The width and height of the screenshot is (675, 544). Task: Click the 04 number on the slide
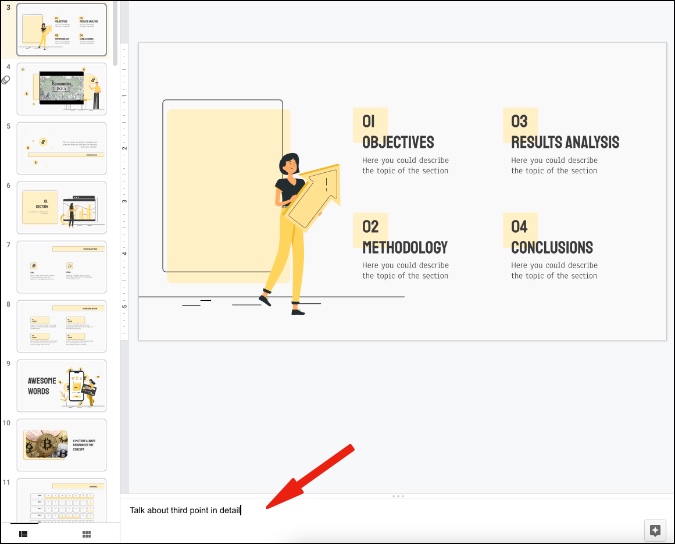[x=519, y=226]
